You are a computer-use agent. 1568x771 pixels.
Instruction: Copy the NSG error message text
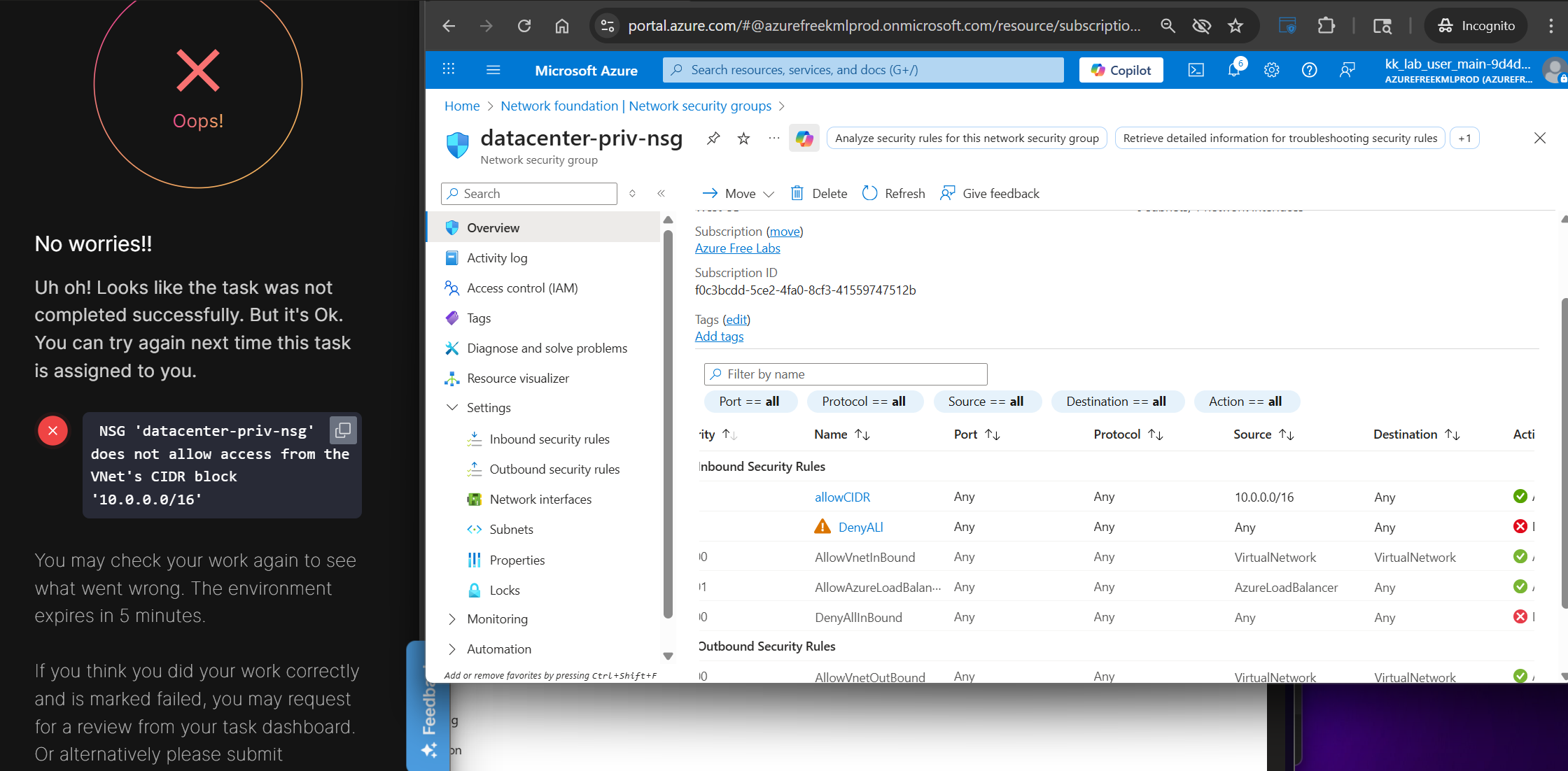[343, 430]
